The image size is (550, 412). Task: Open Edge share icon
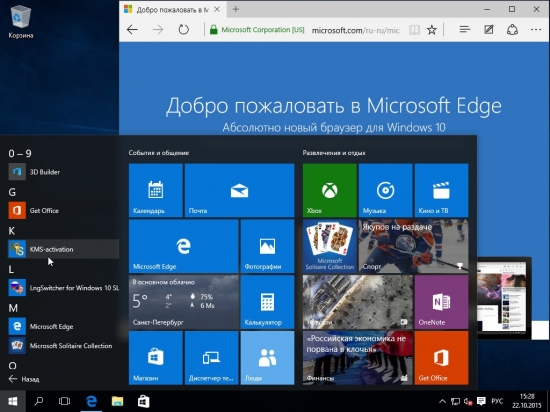pos(512,30)
